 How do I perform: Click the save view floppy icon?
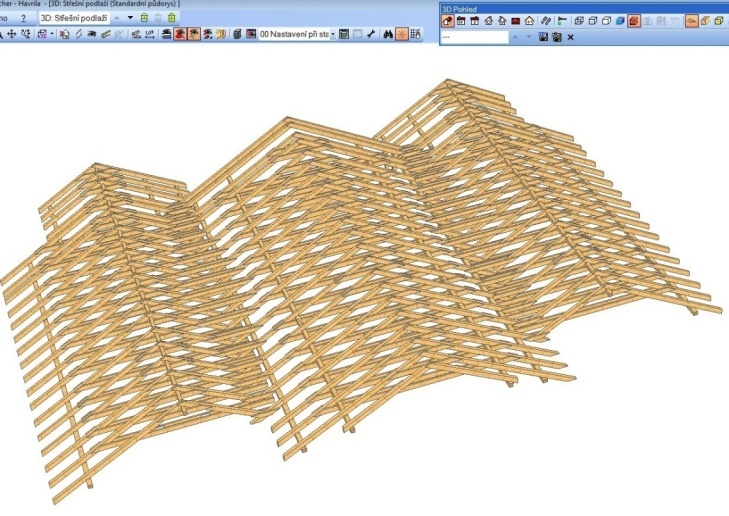543,37
